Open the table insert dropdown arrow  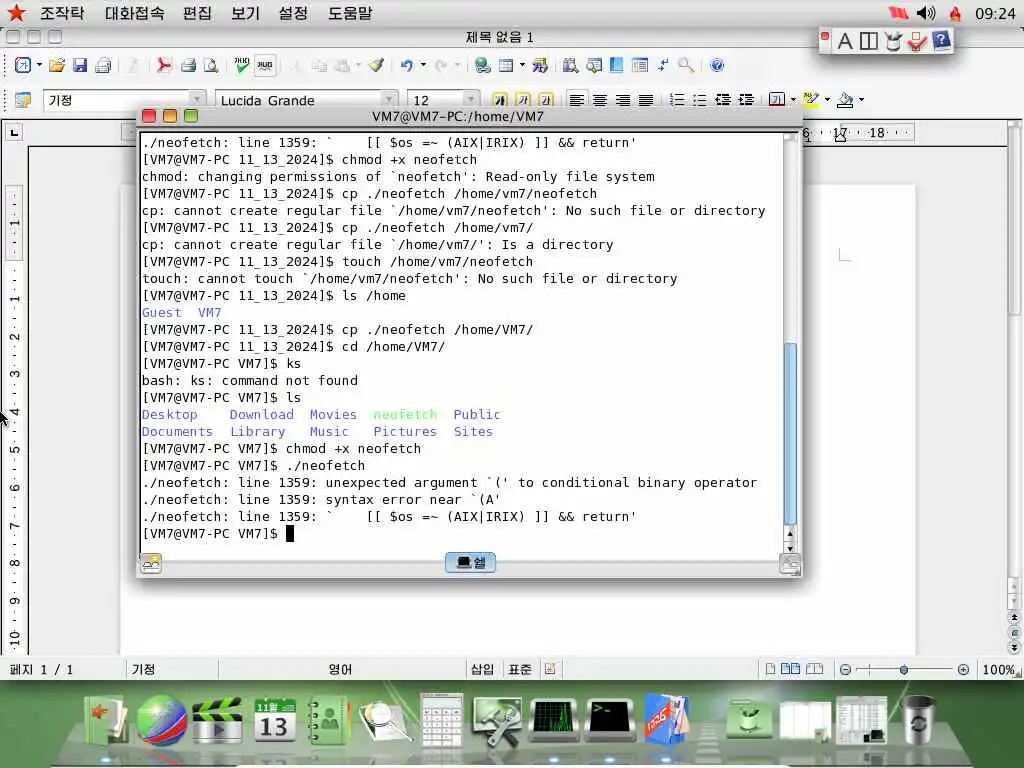tap(522, 65)
